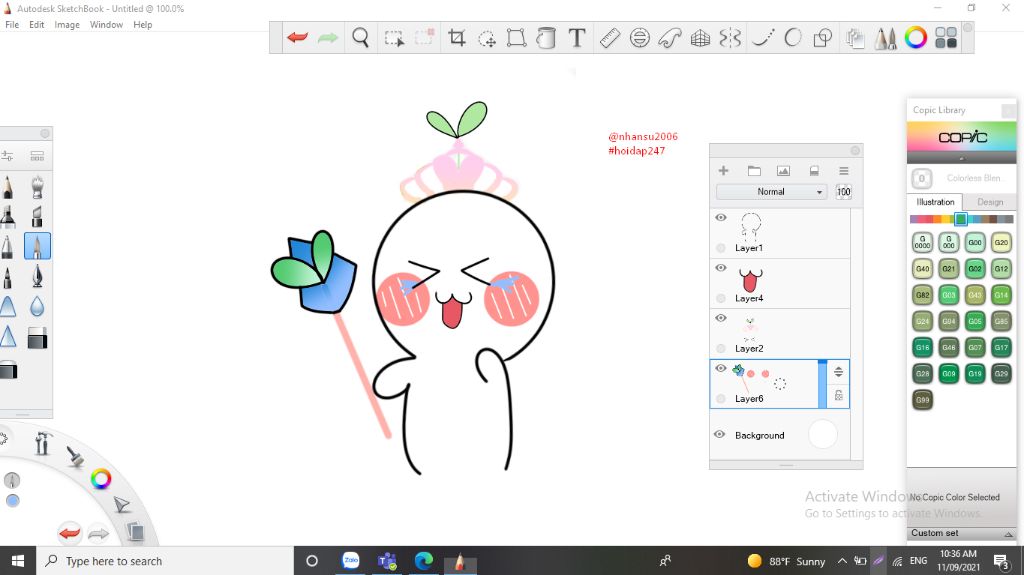
Task: Set layer opacity field showing 100
Action: click(x=844, y=191)
